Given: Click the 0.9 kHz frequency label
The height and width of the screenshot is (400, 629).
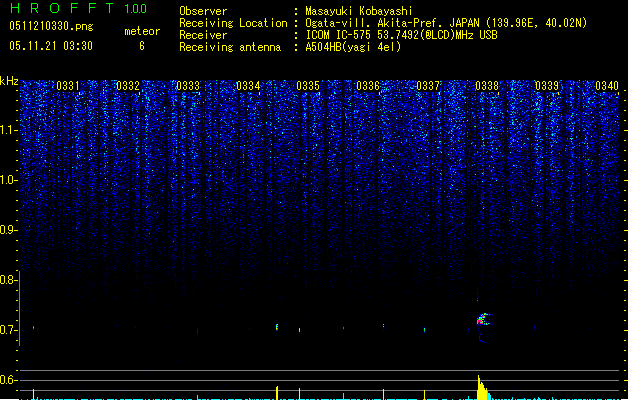Looking at the screenshot, I should 8,230.
